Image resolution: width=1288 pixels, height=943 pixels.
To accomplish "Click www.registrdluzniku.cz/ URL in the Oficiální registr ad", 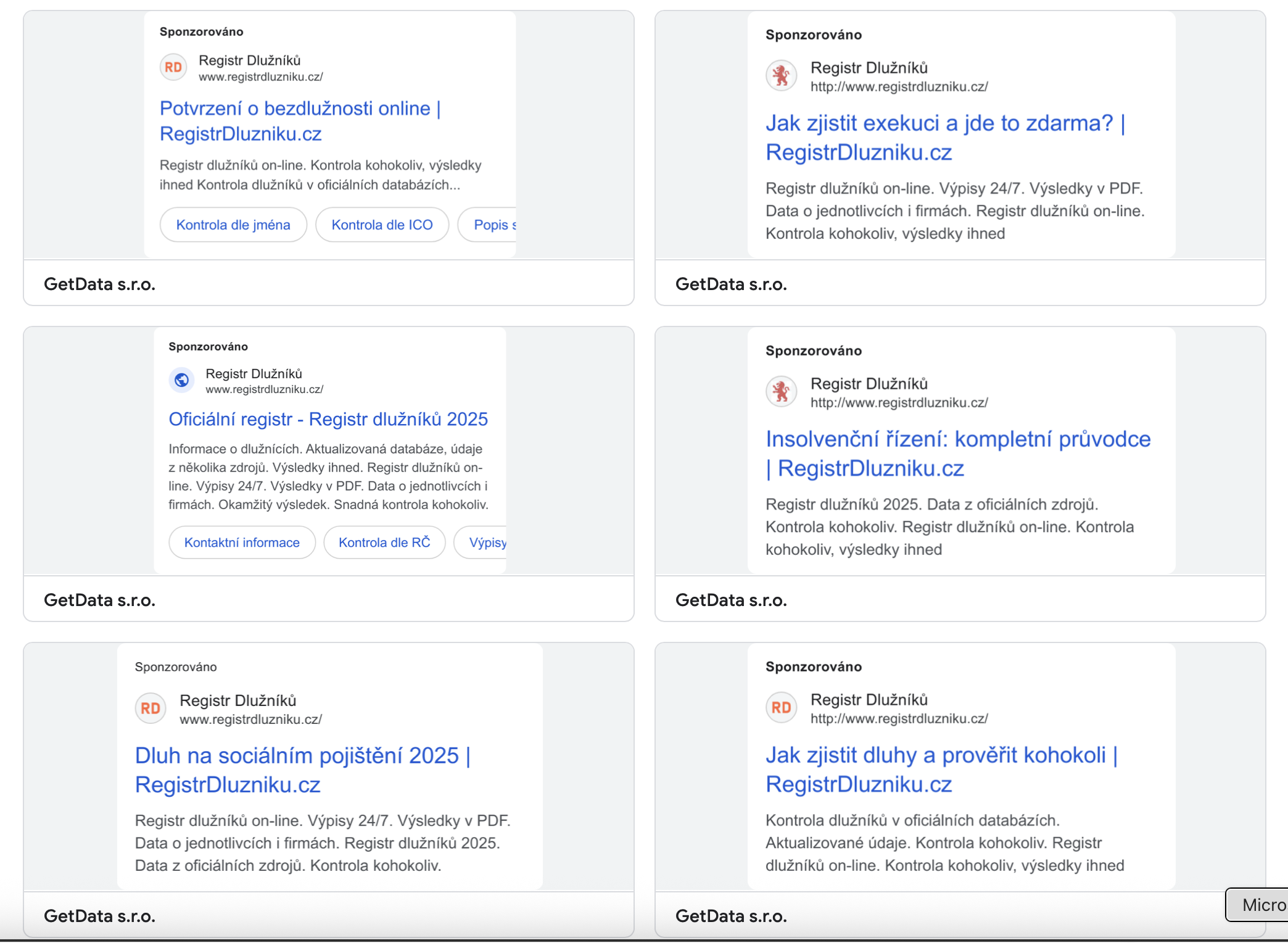I will pyautogui.click(x=265, y=389).
